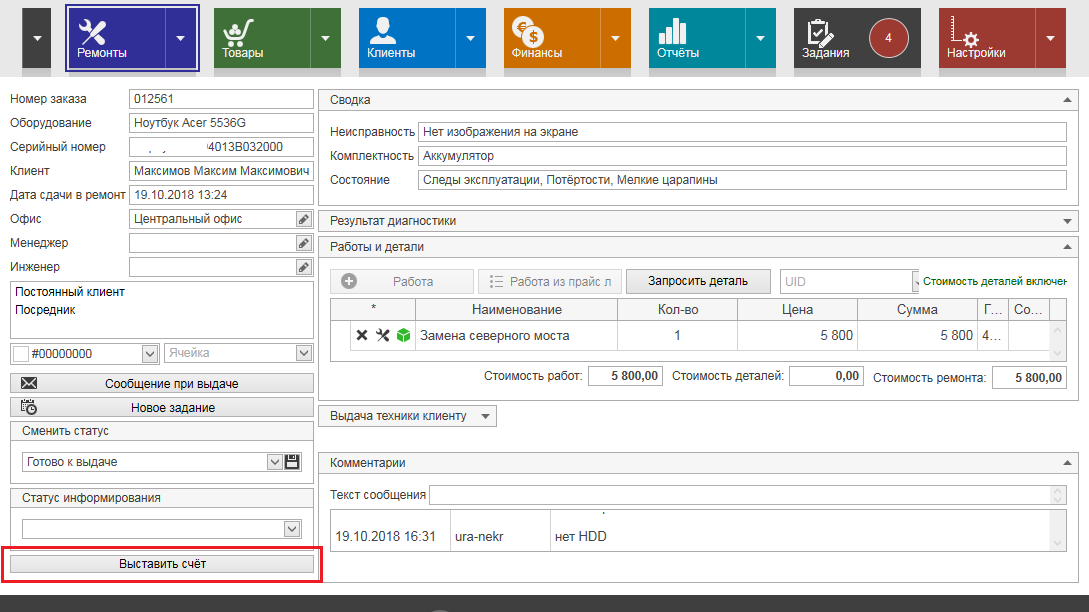Viewport: 1089px width, 612px height.
Task: Expand the Результат диагностики panel
Action: (x=1067, y=222)
